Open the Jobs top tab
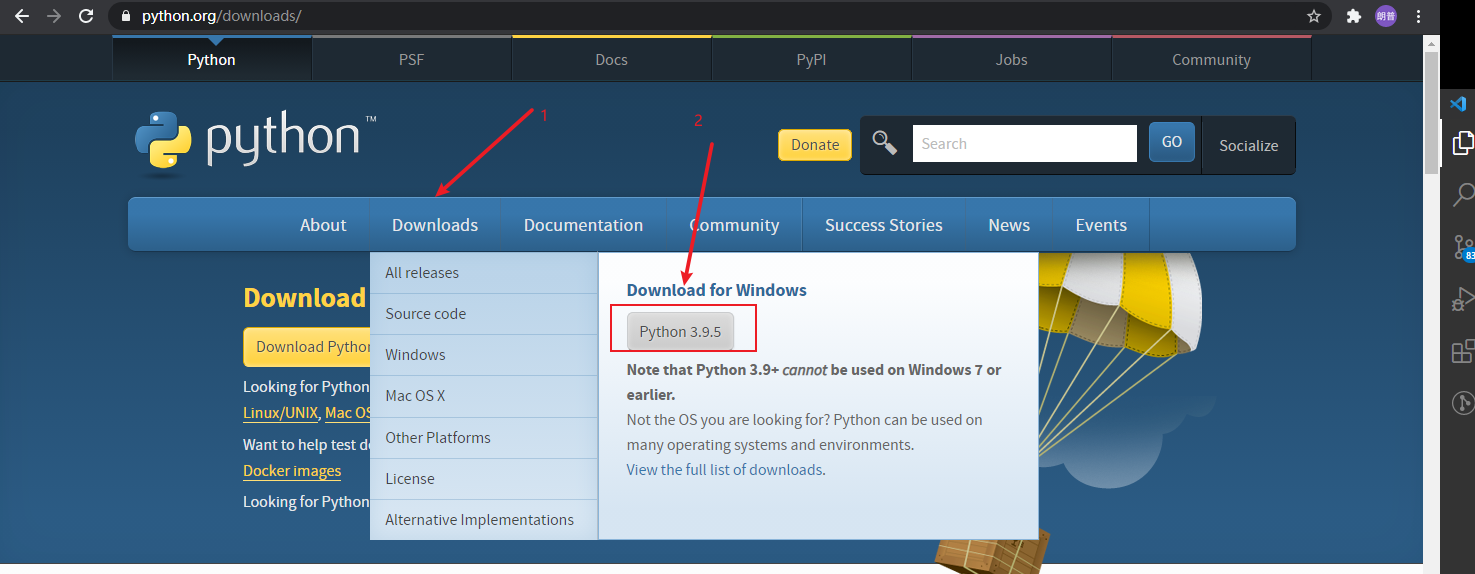This screenshot has height=574, width=1475. [1012, 59]
